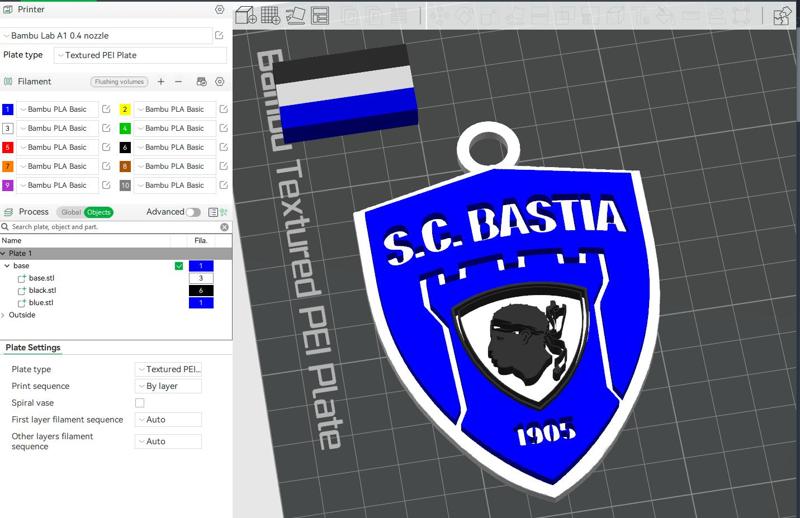Viewport: 800px width, 518px height.
Task: Click the compare presets icon near Advanced
Action: pyautogui.click(x=224, y=212)
